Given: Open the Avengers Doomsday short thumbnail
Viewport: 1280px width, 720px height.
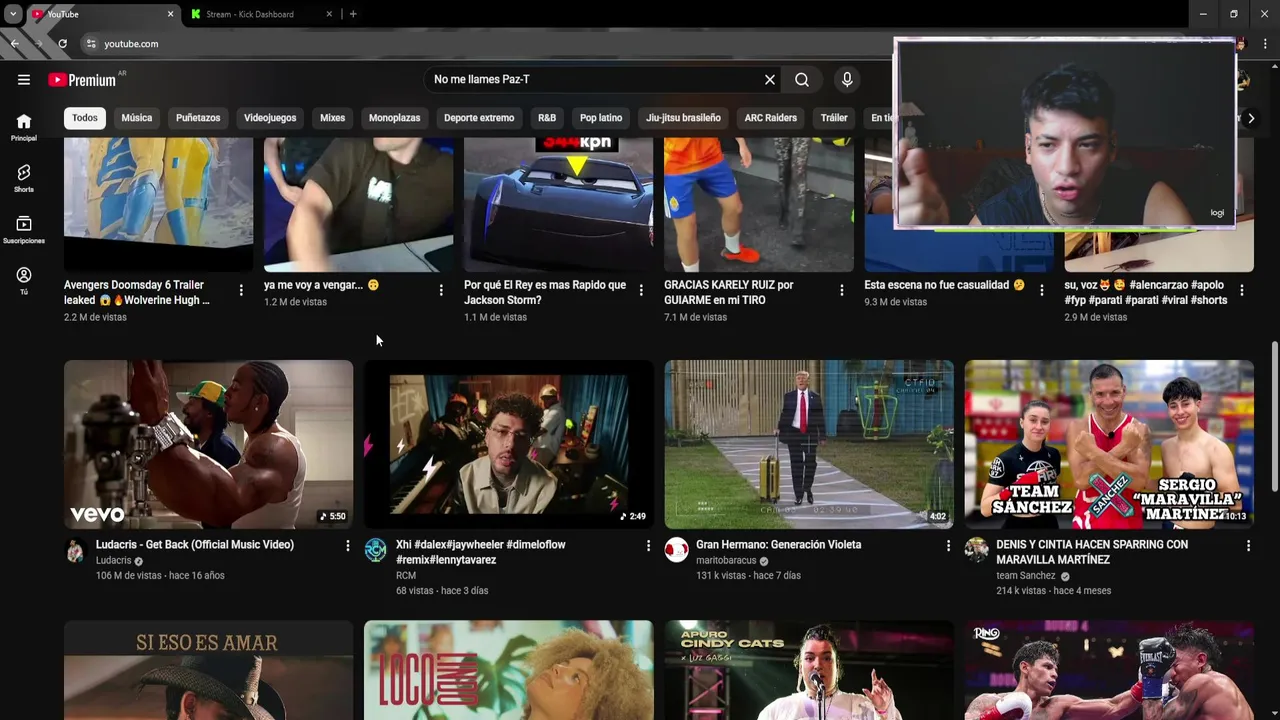Looking at the screenshot, I should click(x=158, y=204).
